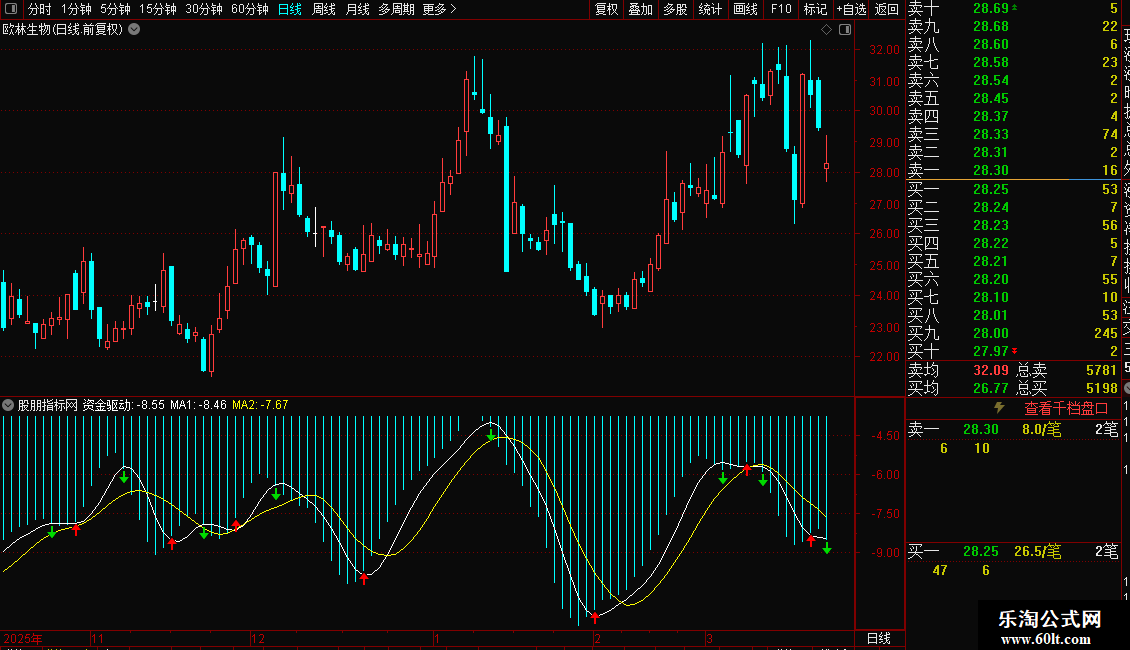The image size is (1130, 650).
Task: Select the 买五 28.21 order row
Action: (x=1013, y=261)
